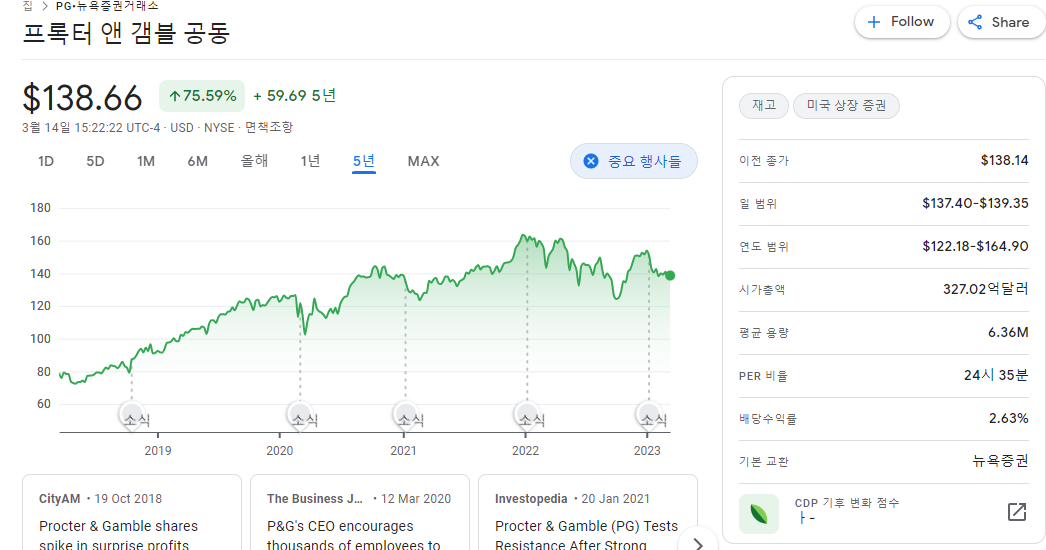
Task: Toggle the 중요 행사들 key events chip
Action: tap(634, 161)
